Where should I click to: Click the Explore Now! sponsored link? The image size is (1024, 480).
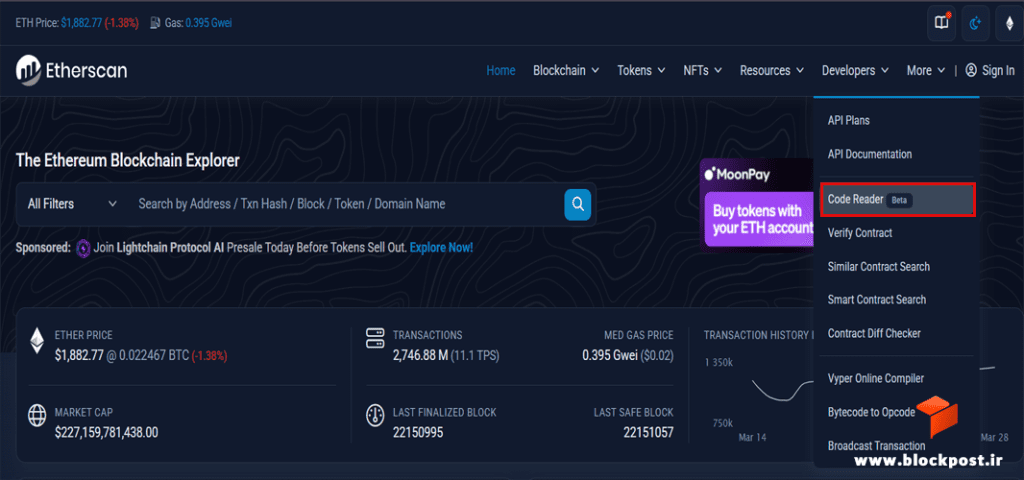click(x=441, y=248)
